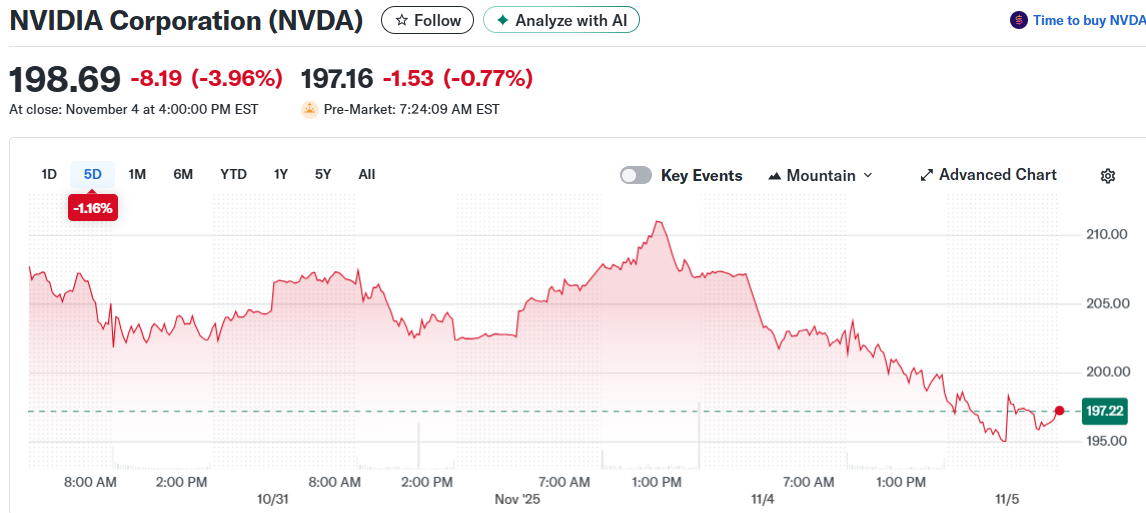This screenshot has width=1146, height=513.
Task: Click the Mountain chart type icon
Action: coord(774,176)
